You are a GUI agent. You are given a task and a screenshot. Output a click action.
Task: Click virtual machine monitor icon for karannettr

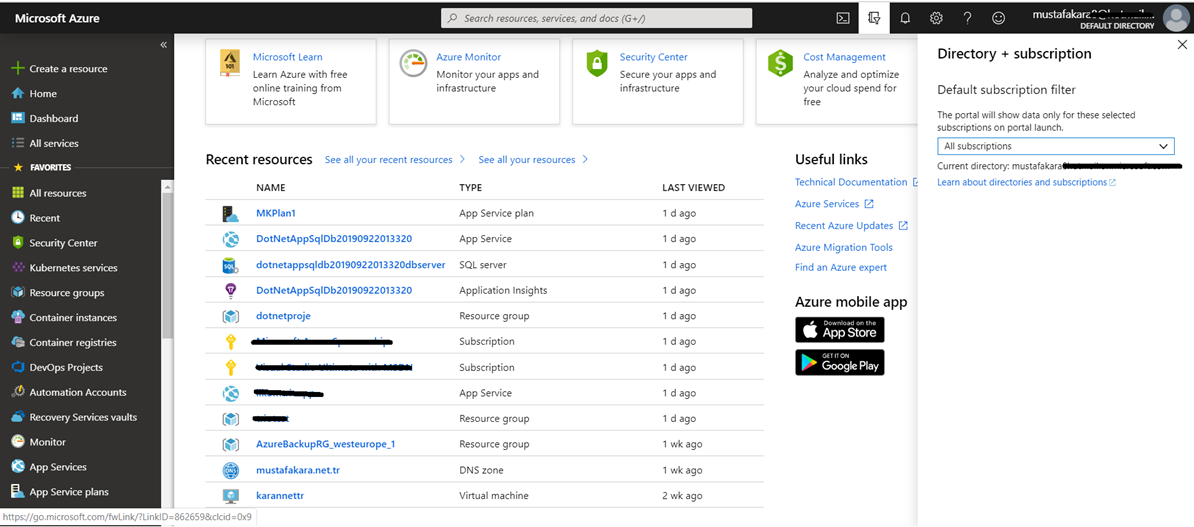[x=230, y=496]
